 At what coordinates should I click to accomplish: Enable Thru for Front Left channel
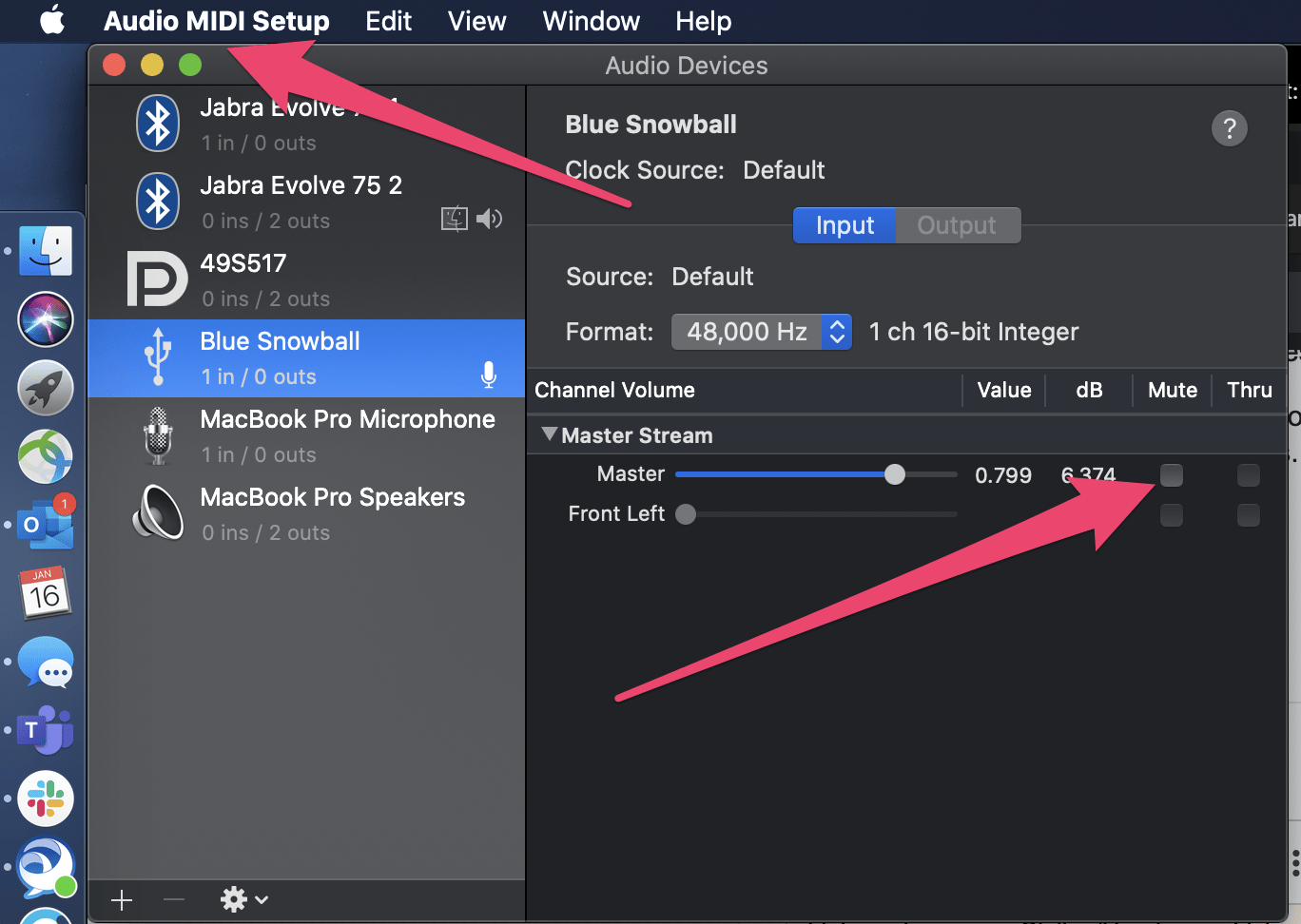[x=1248, y=514]
